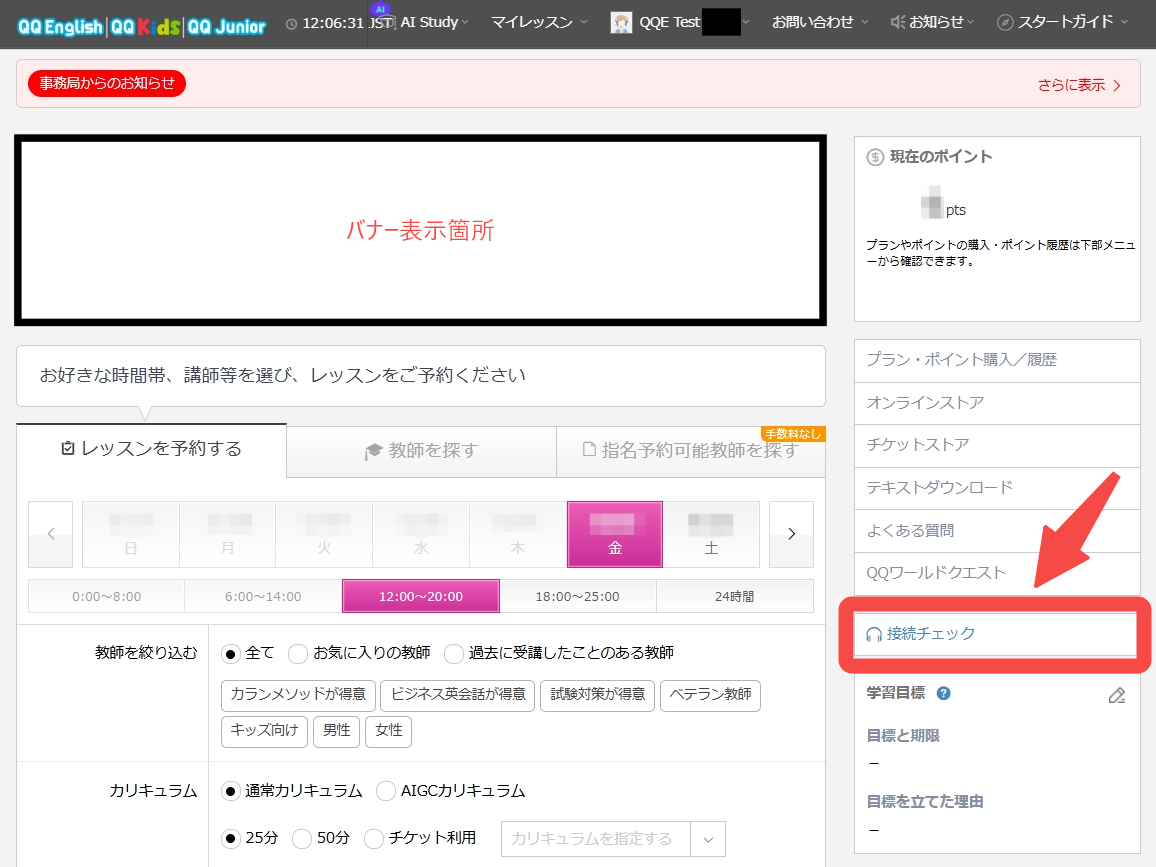Choose the 18:00~25:00 time range

tap(577, 596)
